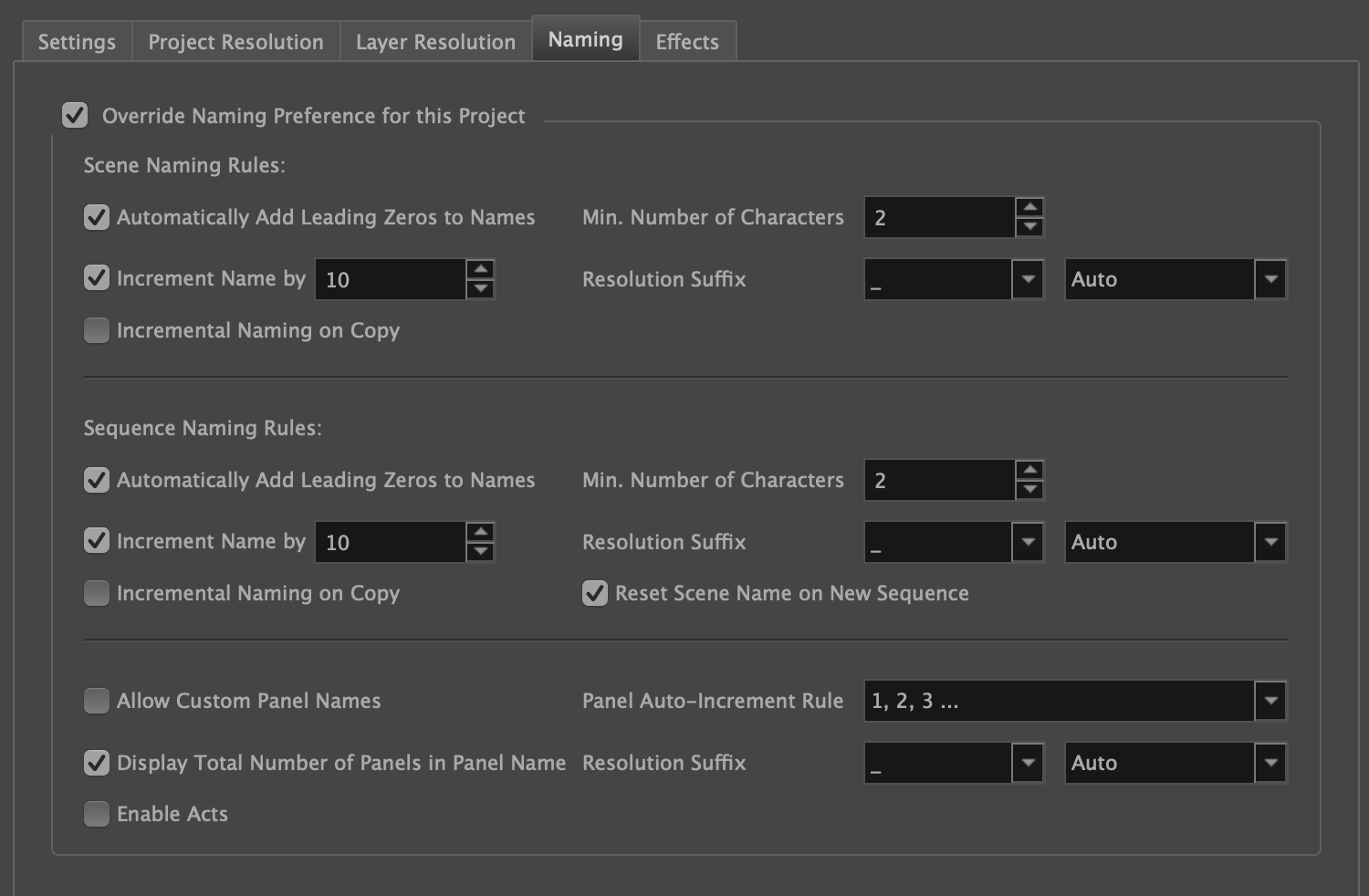
Task: Enable Allow Custom Panel Names
Action: [96, 701]
